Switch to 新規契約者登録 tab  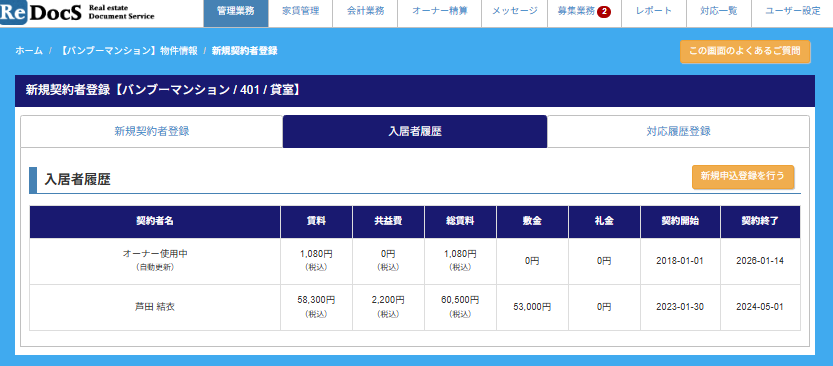[152, 132]
